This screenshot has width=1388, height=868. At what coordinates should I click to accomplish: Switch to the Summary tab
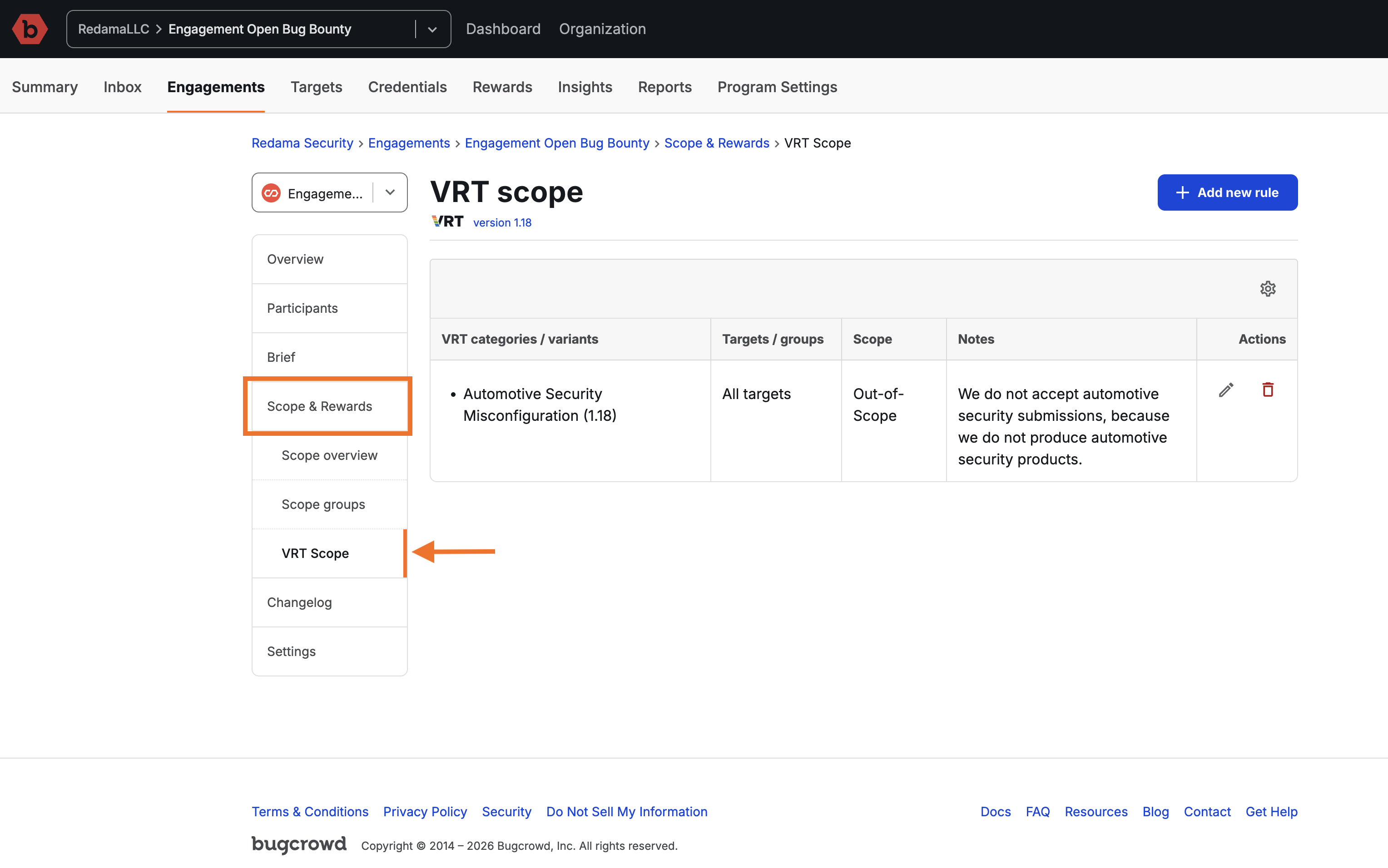coord(45,87)
